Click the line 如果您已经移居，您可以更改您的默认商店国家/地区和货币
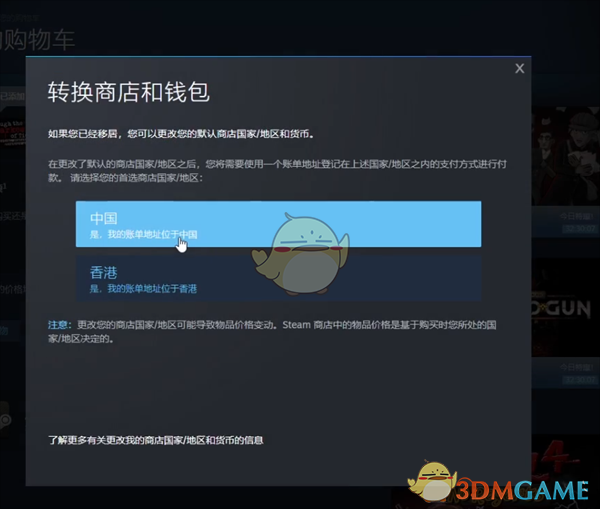Viewport: 600px width, 509px height. (x=181, y=134)
